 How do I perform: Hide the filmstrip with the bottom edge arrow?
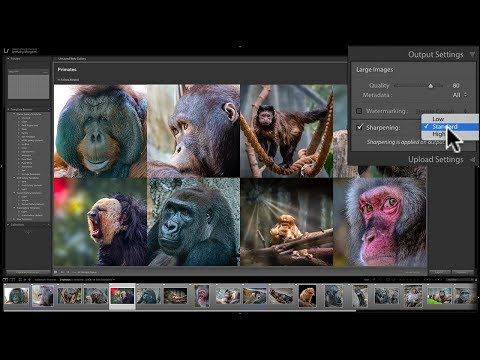tap(240, 314)
